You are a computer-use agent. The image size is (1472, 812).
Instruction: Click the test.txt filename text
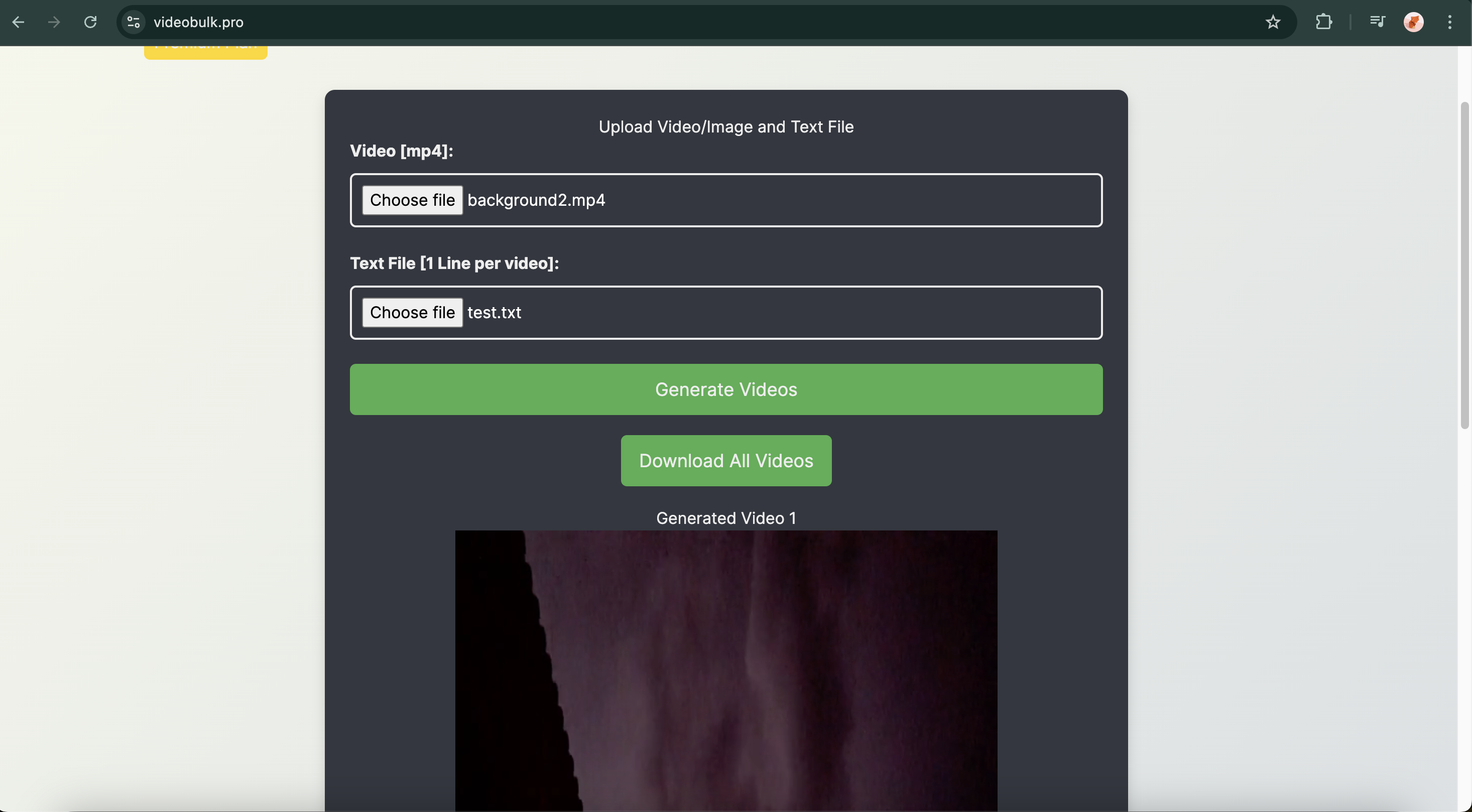coord(494,312)
